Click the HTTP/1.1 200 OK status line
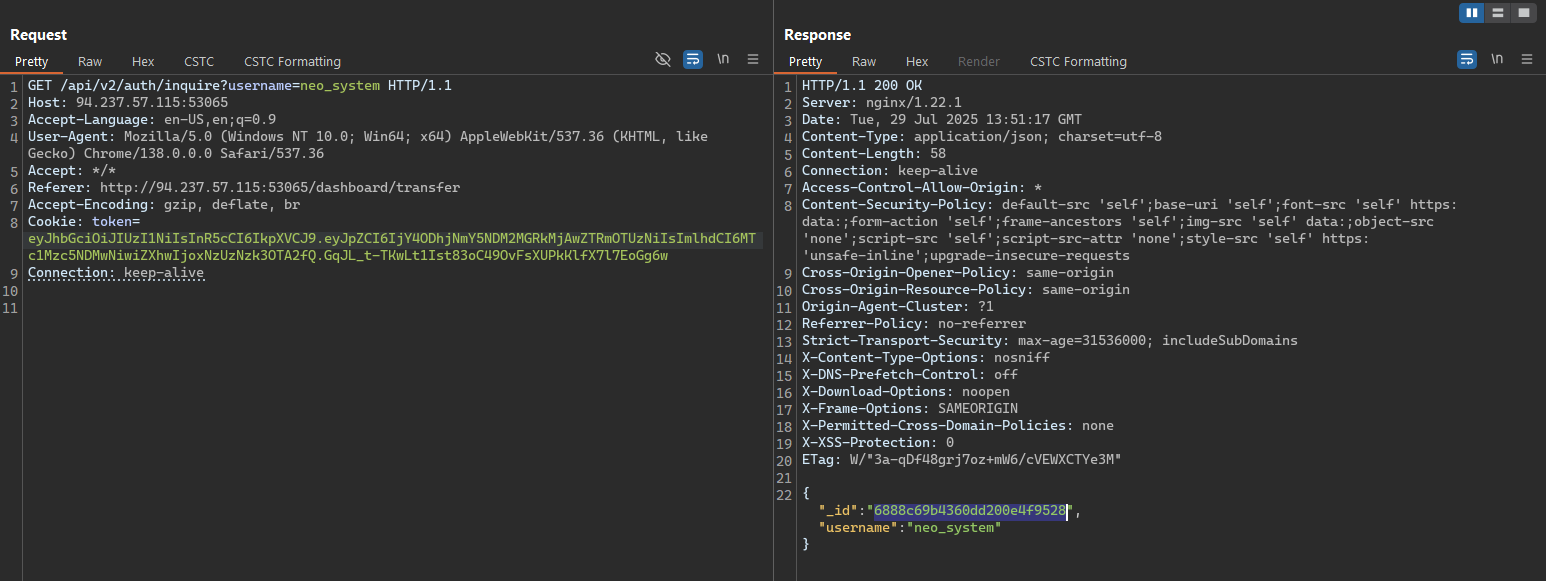Image resolution: width=1546 pixels, height=581 pixels. (x=862, y=86)
